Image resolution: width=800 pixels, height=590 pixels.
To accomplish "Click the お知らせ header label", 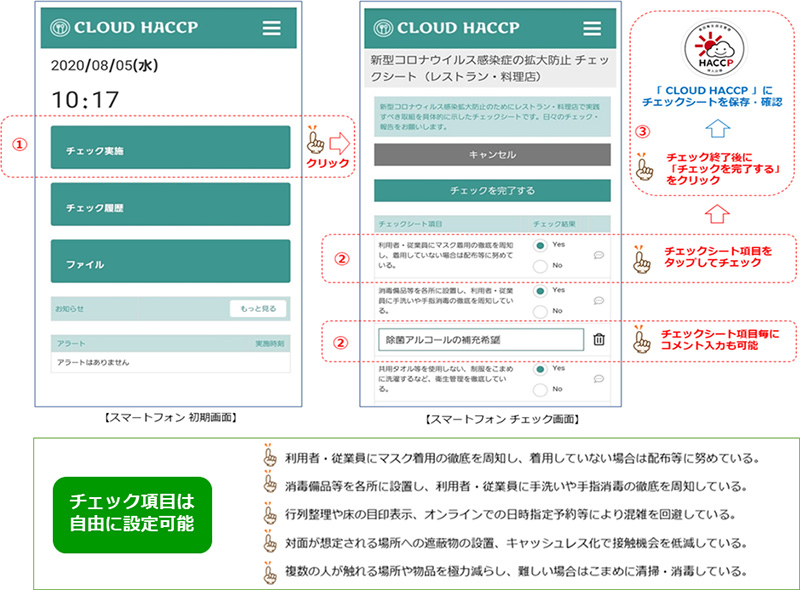I will pyautogui.click(x=69, y=309).
